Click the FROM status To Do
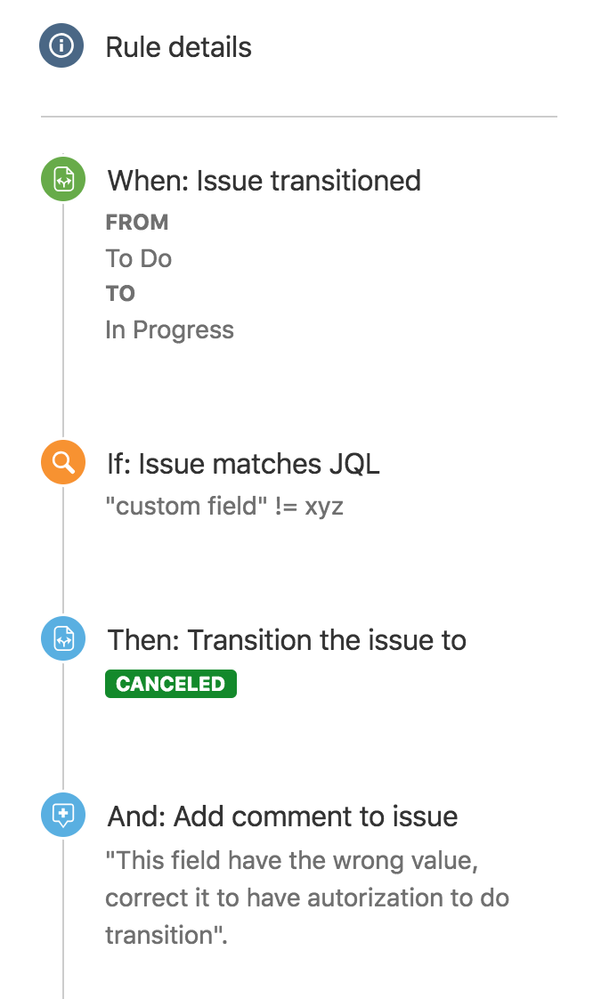The width and height of the screenshot is (593, 999). [x=138, y=258]
